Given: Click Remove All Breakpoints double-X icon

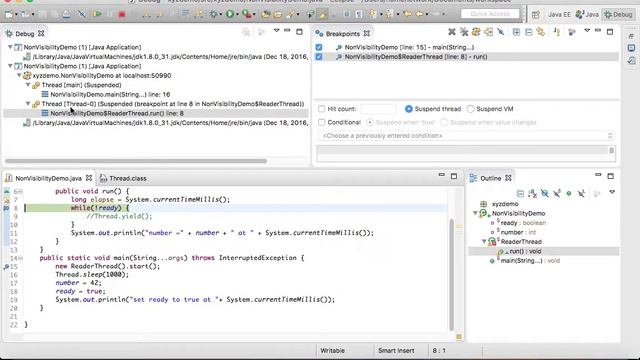Looking at the screenshot, I should coord(464,32).
